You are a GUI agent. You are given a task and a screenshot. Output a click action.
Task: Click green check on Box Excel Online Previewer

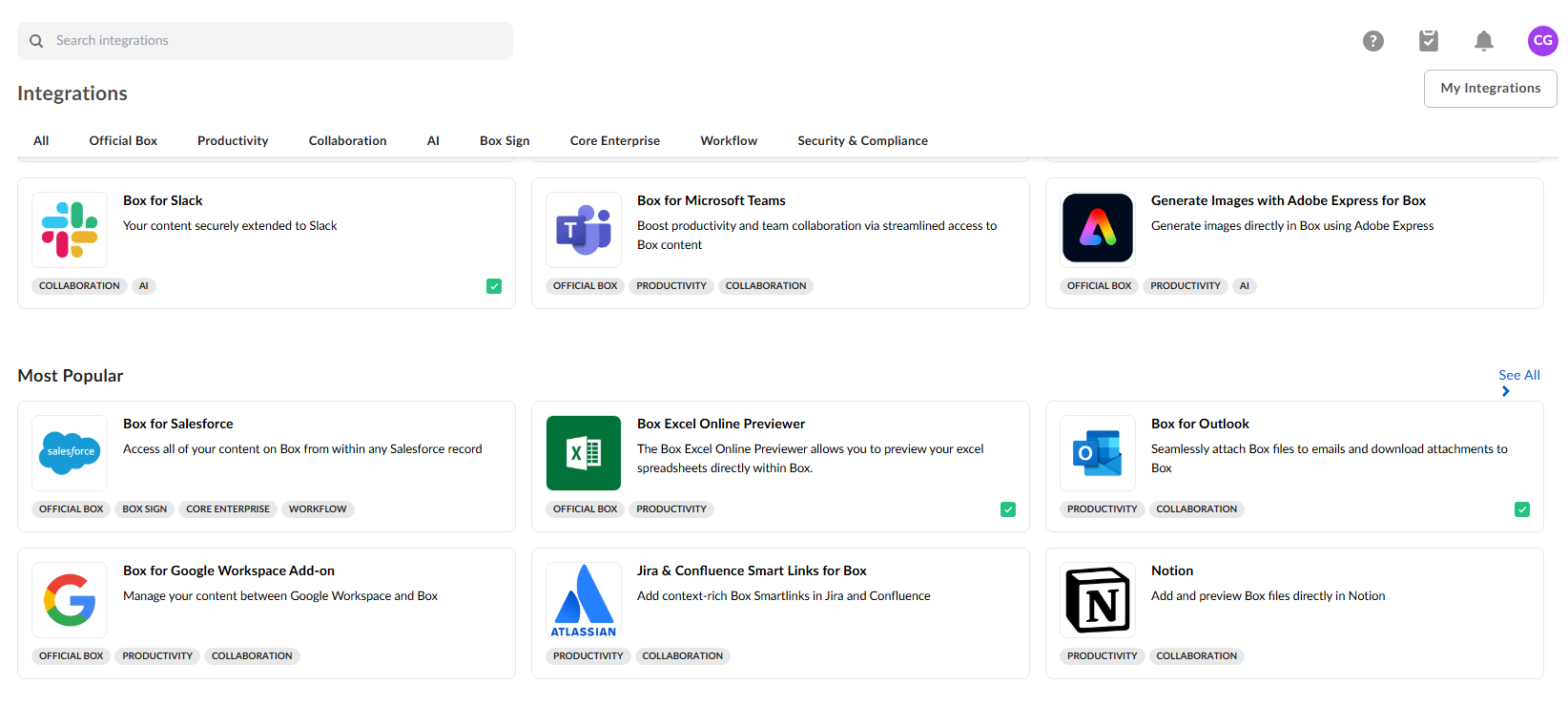pos(1008,509)
